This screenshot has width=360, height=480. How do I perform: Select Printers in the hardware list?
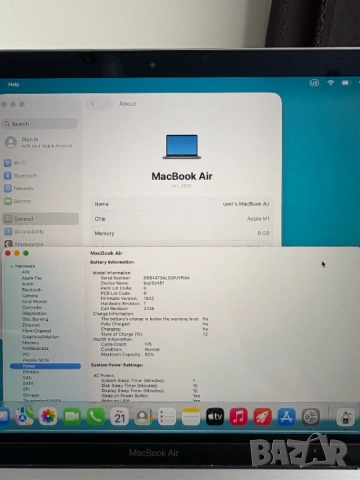30,372
